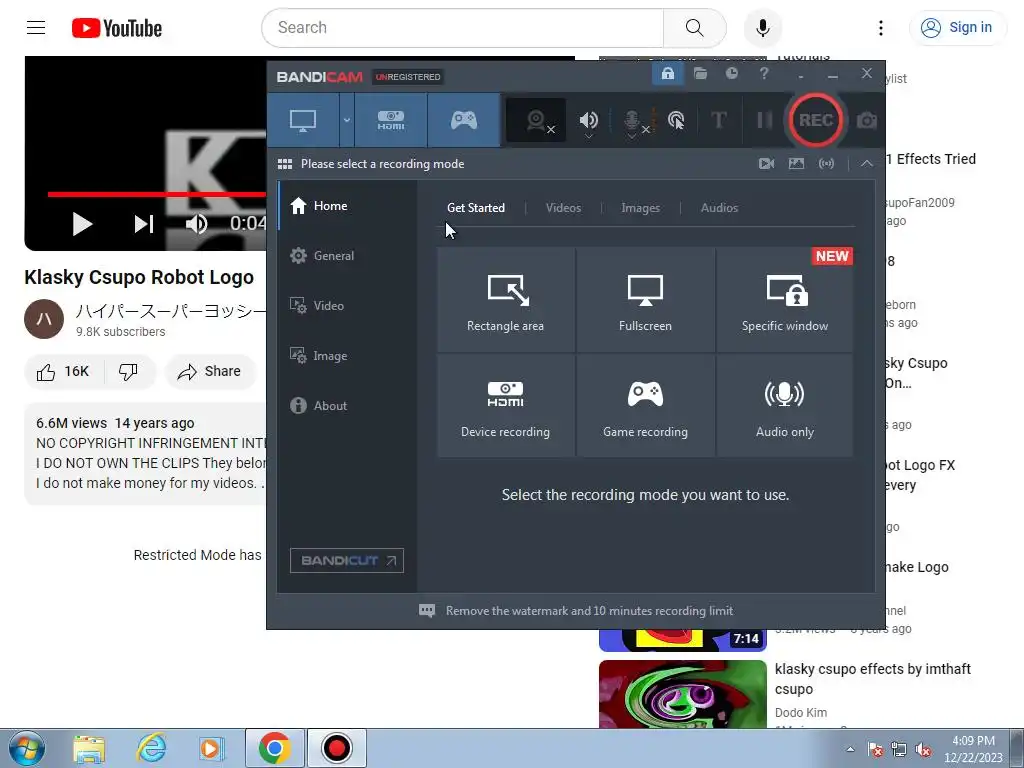Share the Klasky Csupo video
This screenshot has height=768, width=1024.
click(210, 372)
